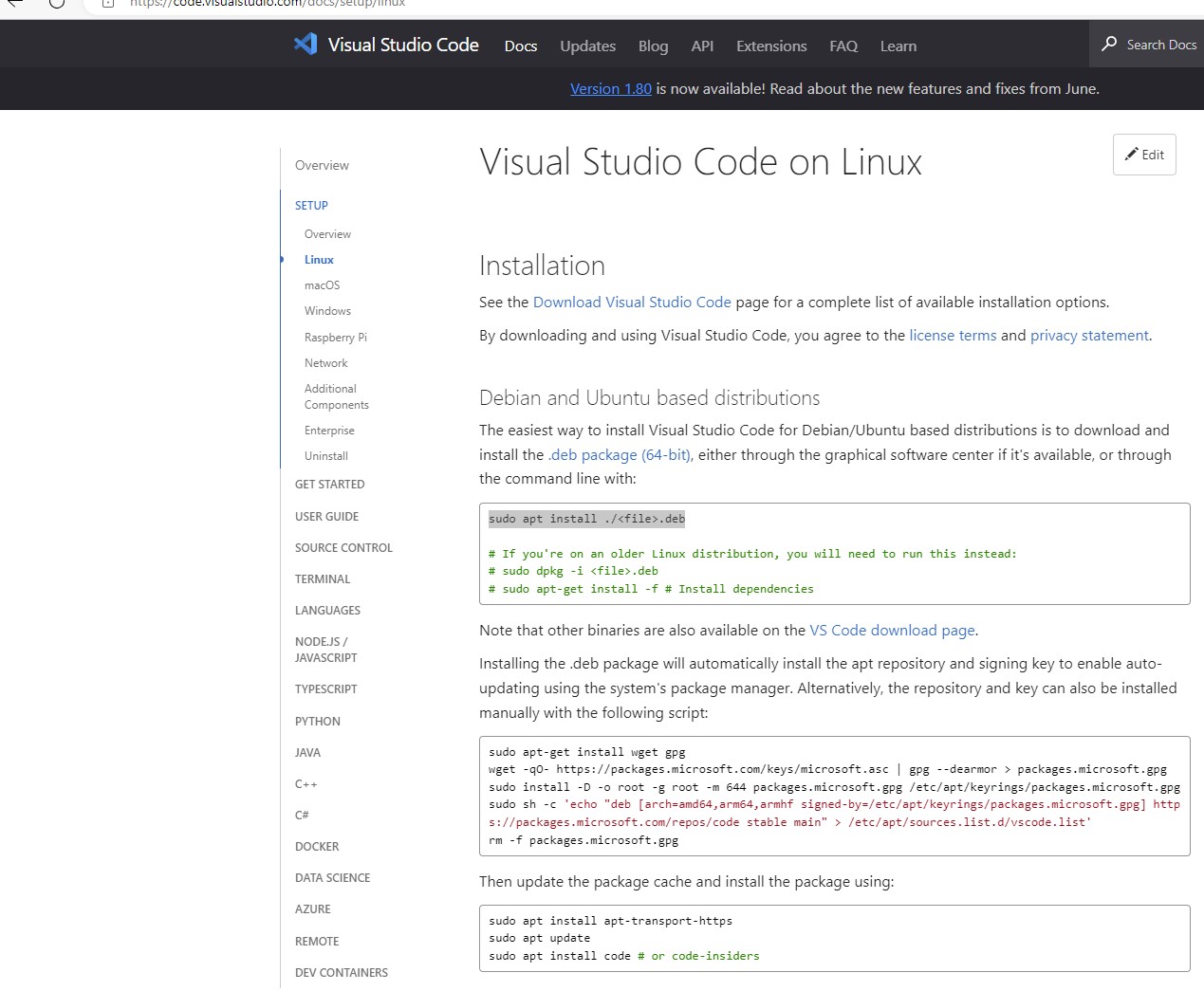
Task: Click the 'sudo apt update' line
Action: [x=539, y=938]
